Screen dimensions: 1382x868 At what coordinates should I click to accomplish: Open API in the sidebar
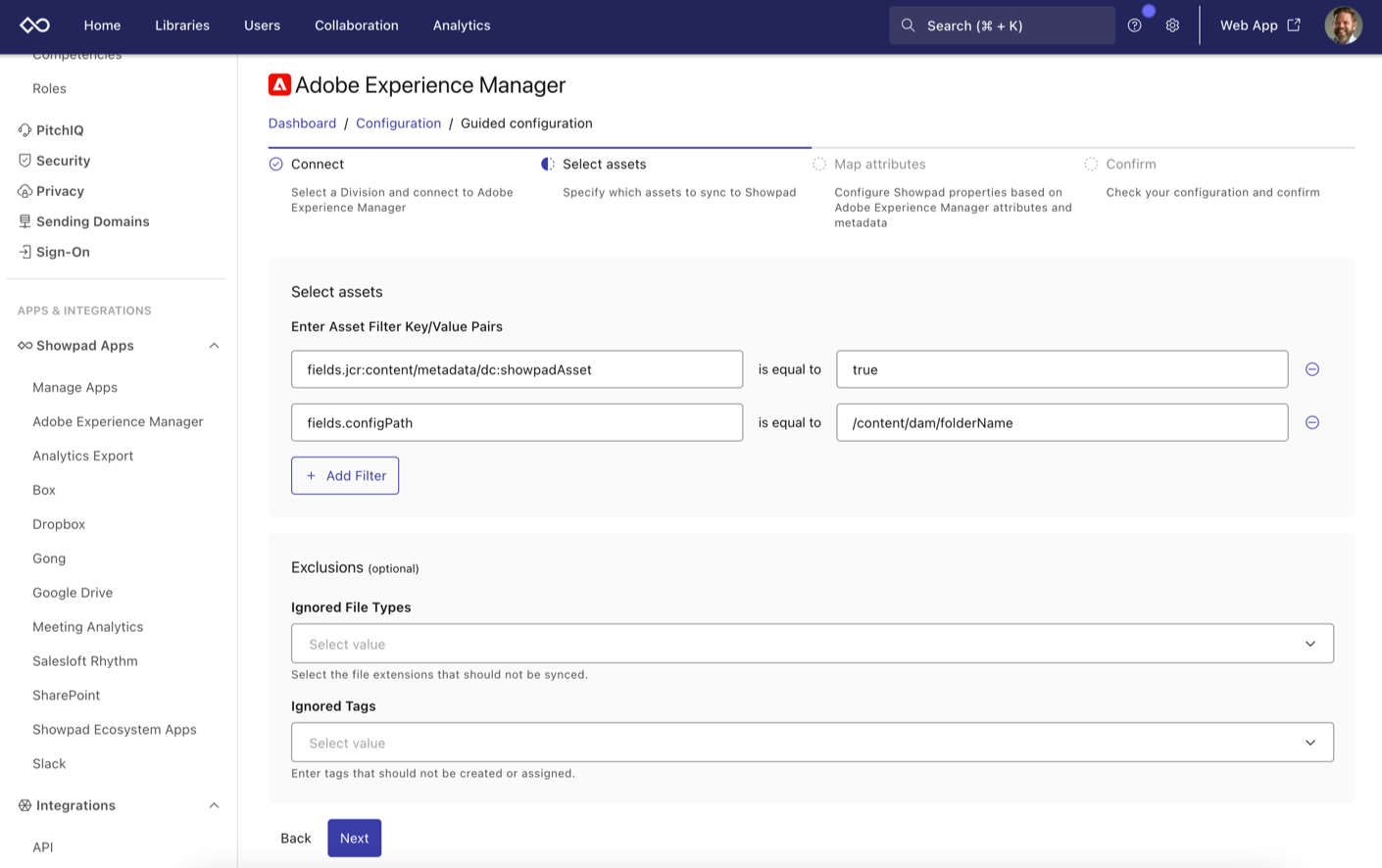(43, 847)
